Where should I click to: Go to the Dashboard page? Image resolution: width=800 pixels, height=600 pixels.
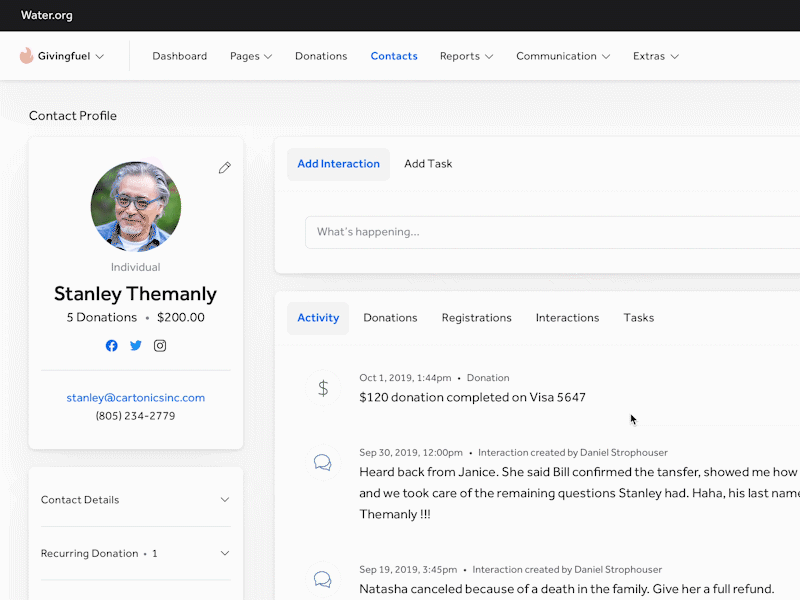(x=180, y=56)
